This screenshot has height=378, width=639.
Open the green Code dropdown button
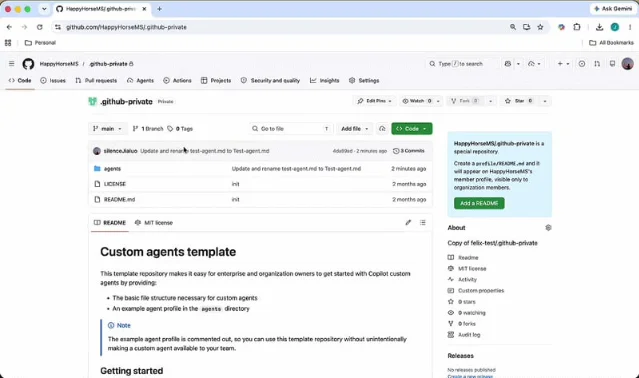point(412,129)
